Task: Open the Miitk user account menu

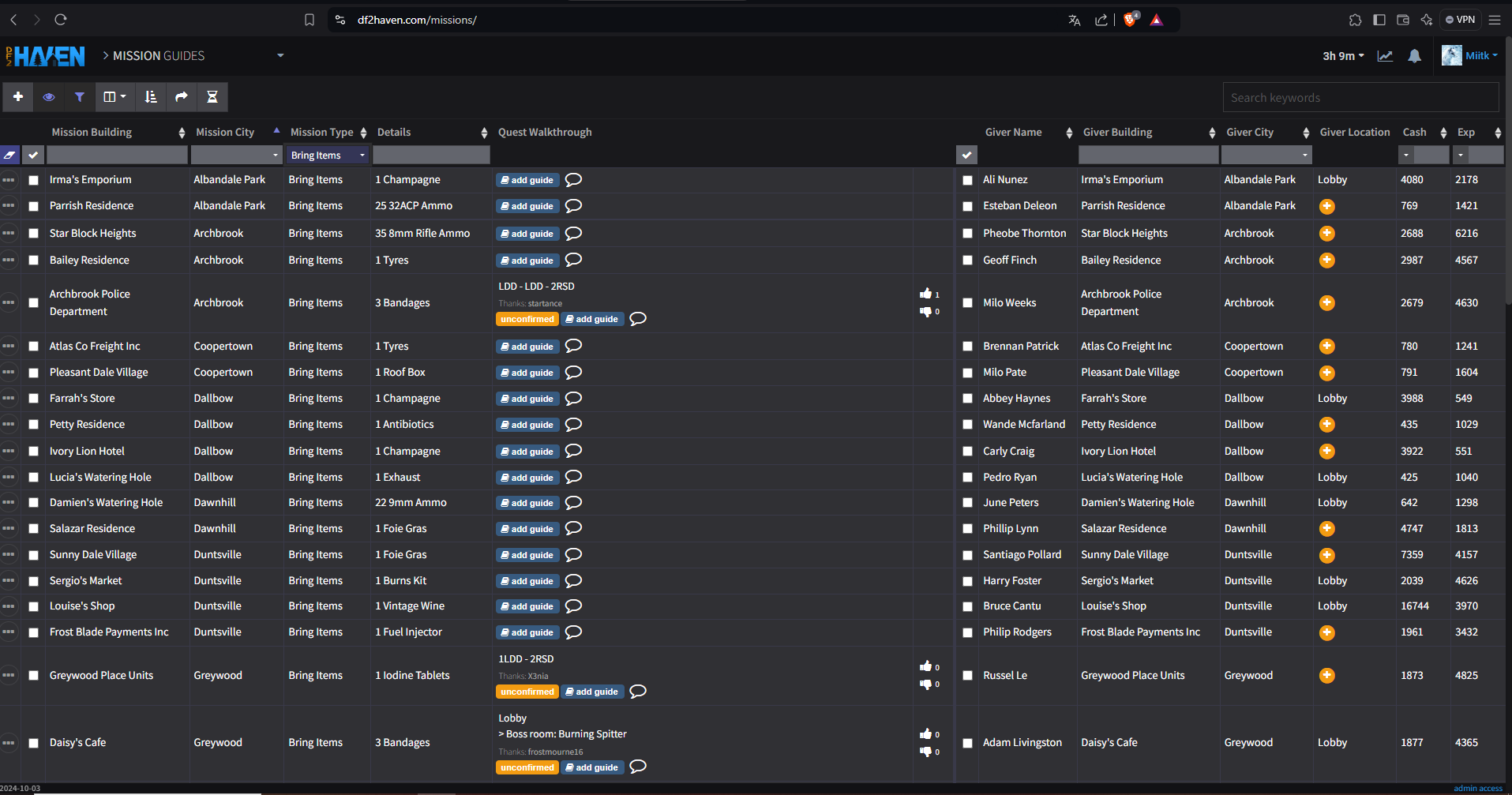Action: 1470,56
